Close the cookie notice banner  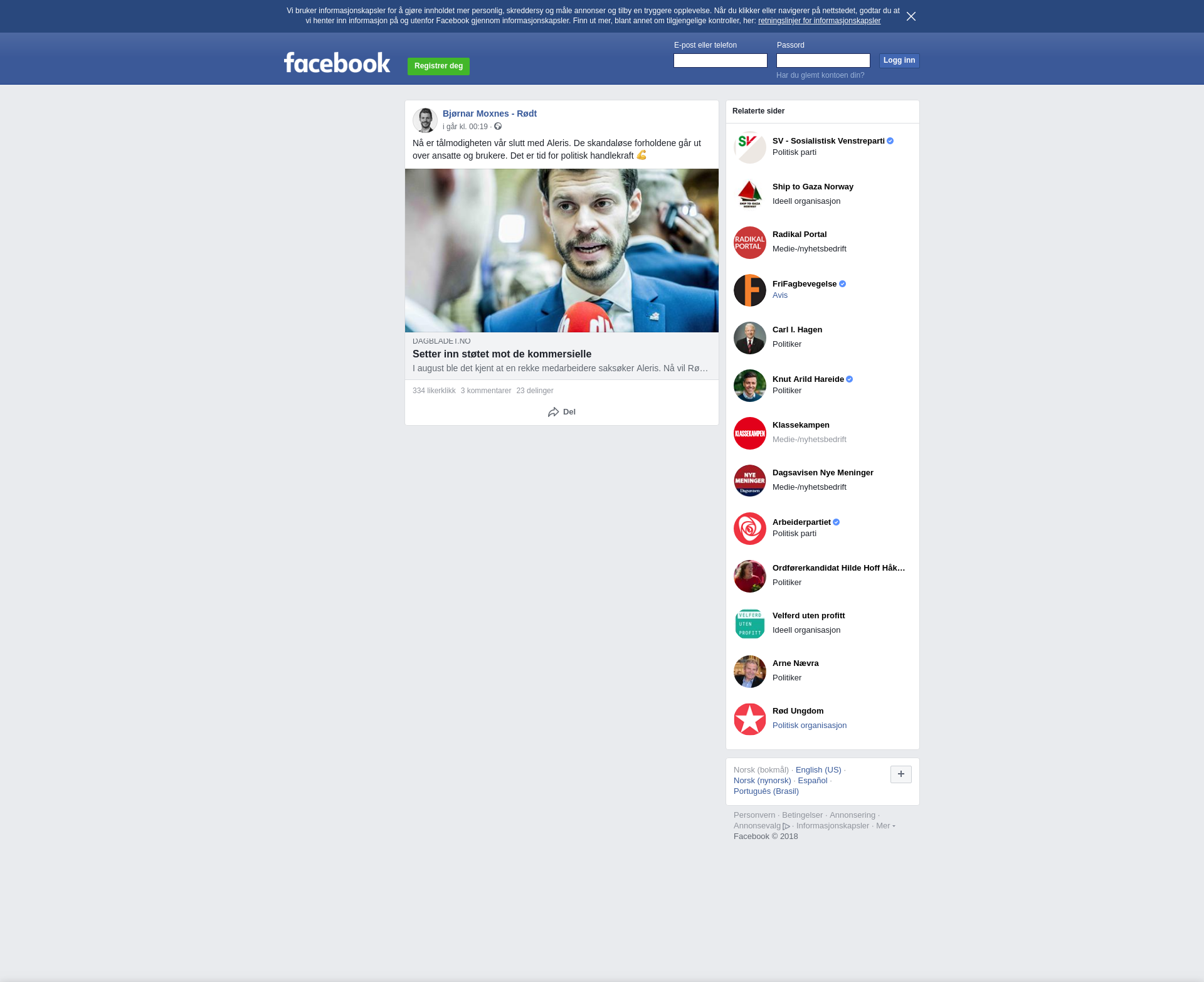point(911,16)
